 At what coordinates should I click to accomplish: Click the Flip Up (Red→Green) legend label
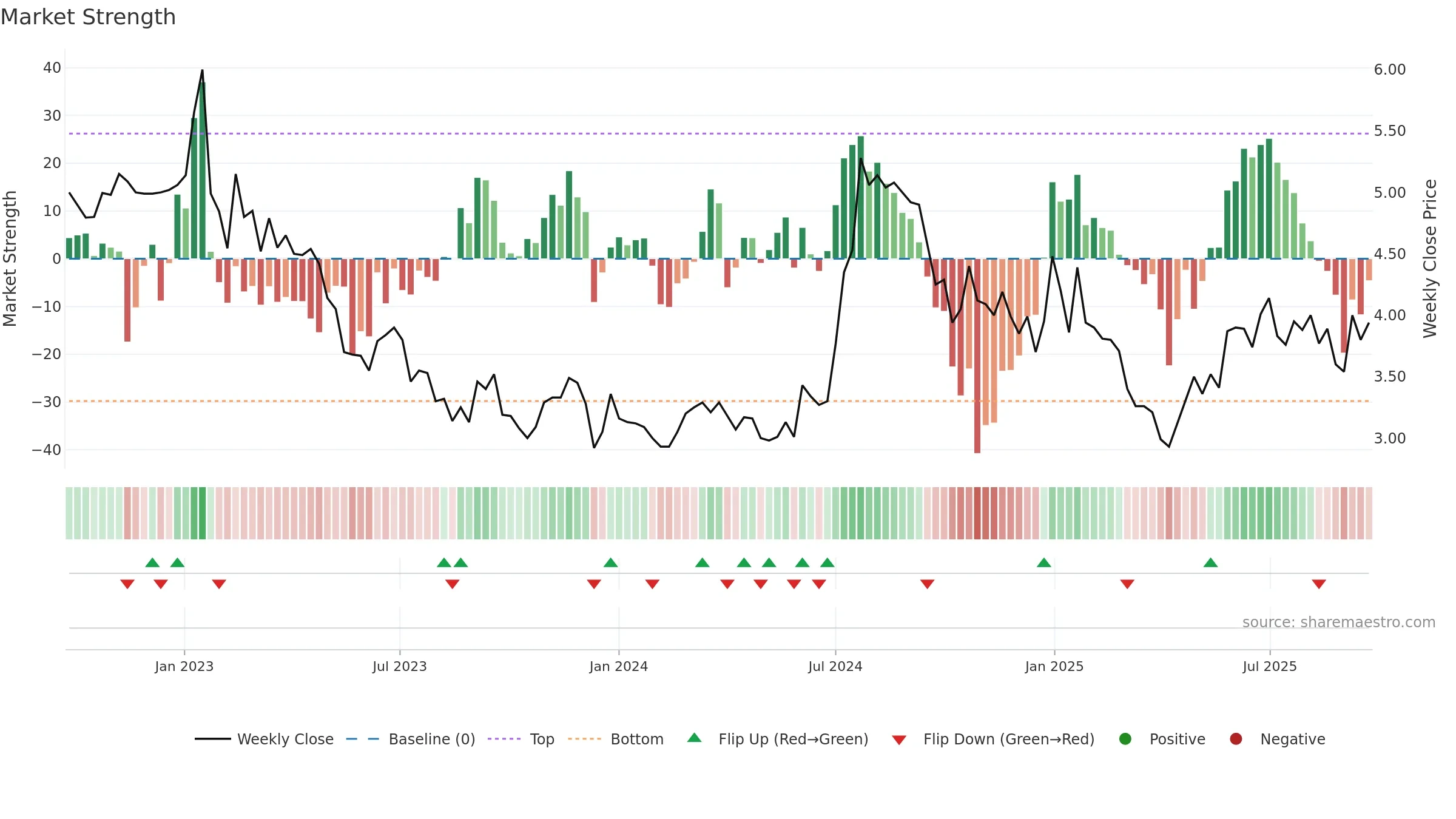(x=794, y=739)
